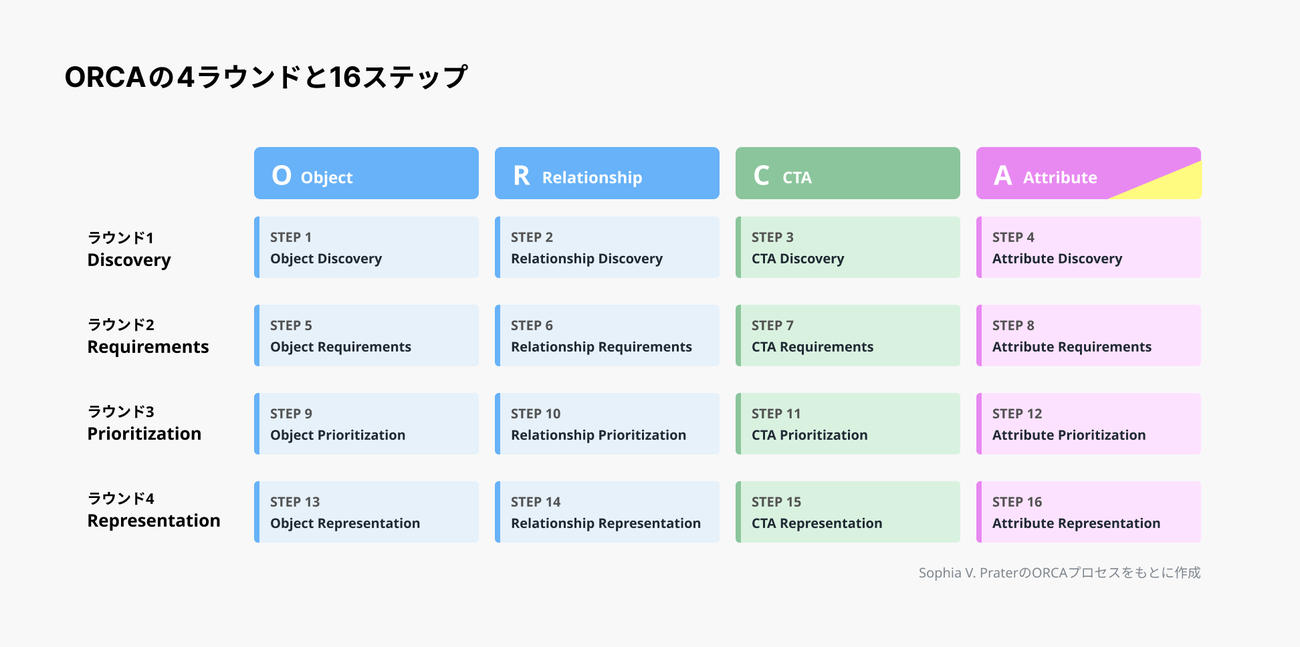Screen dimensions: 1300x647
Task: Select STEP 9 Object Prioritization card
Action: (x=366, y=424)
